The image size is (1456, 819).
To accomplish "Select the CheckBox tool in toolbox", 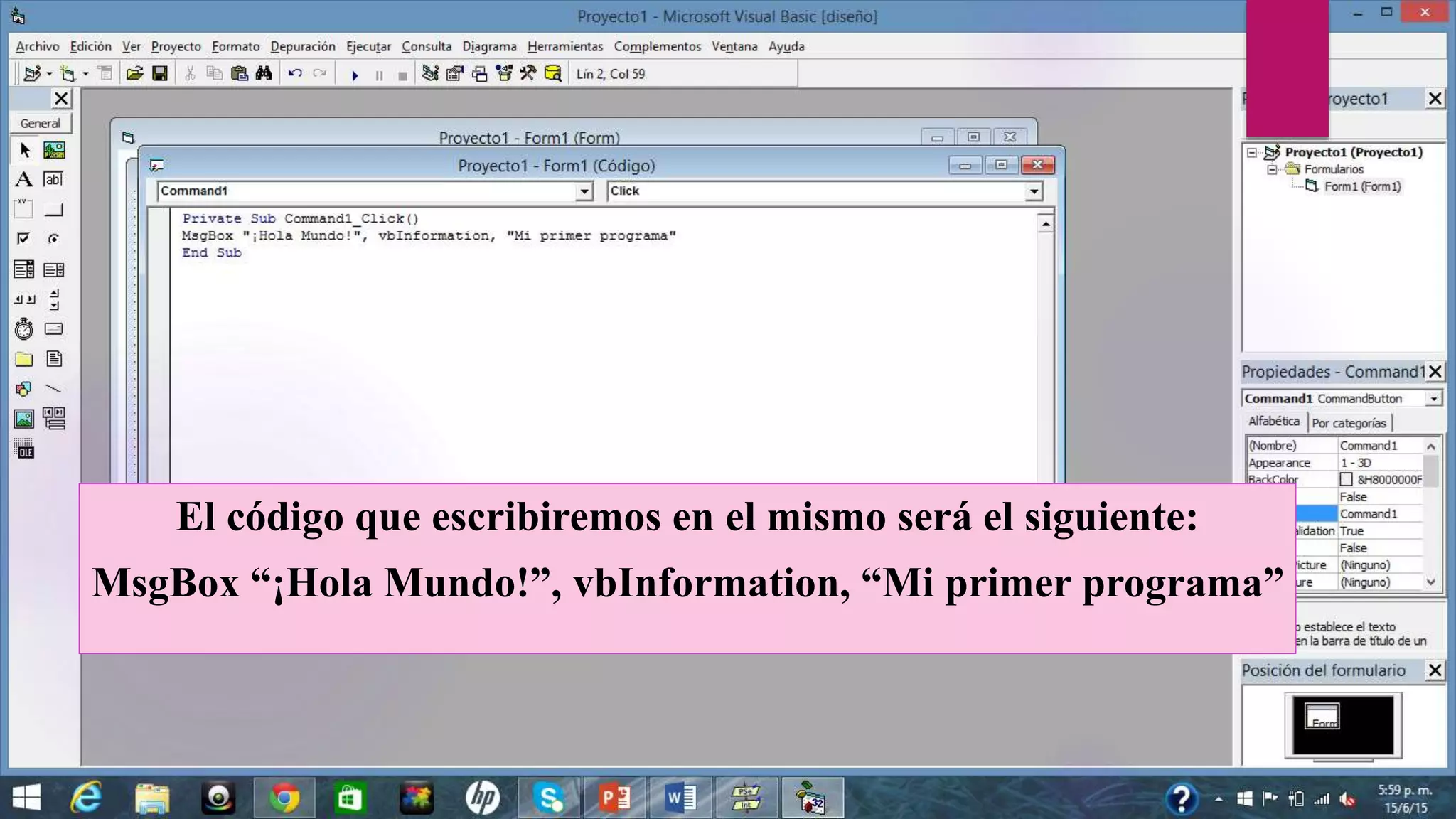I will tap(24, 239).
